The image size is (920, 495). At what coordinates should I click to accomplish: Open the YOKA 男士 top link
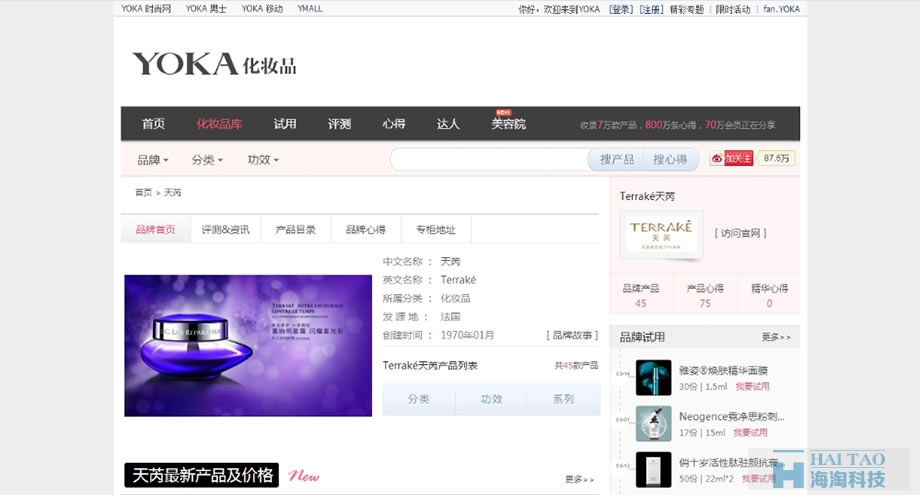(206, 9)
